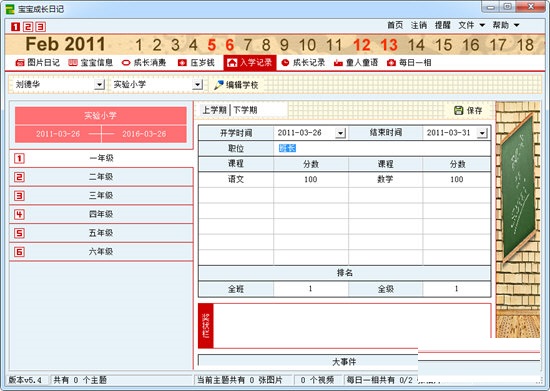Open the 成长记录 tab
550x391 pixels.
(x=303, y=63)
